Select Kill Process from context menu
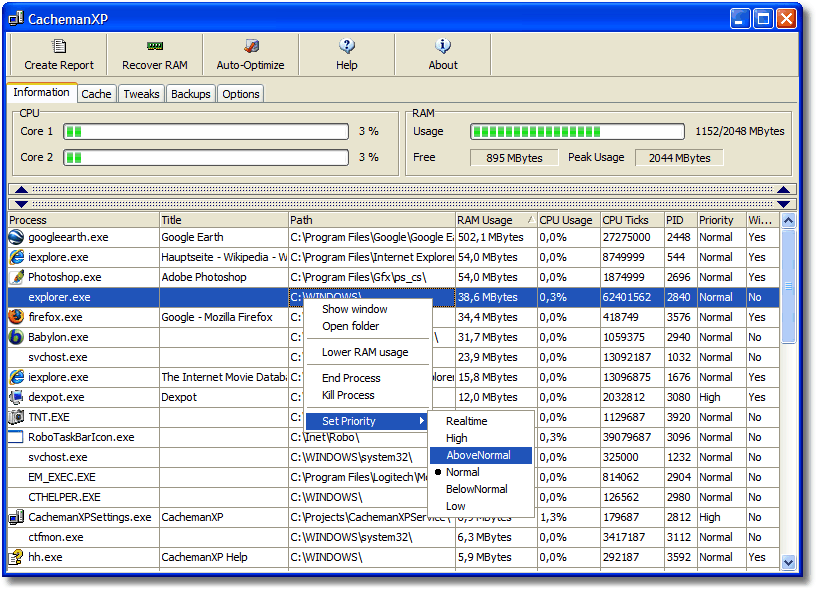 pyautogui.click(x=348, y=395)
